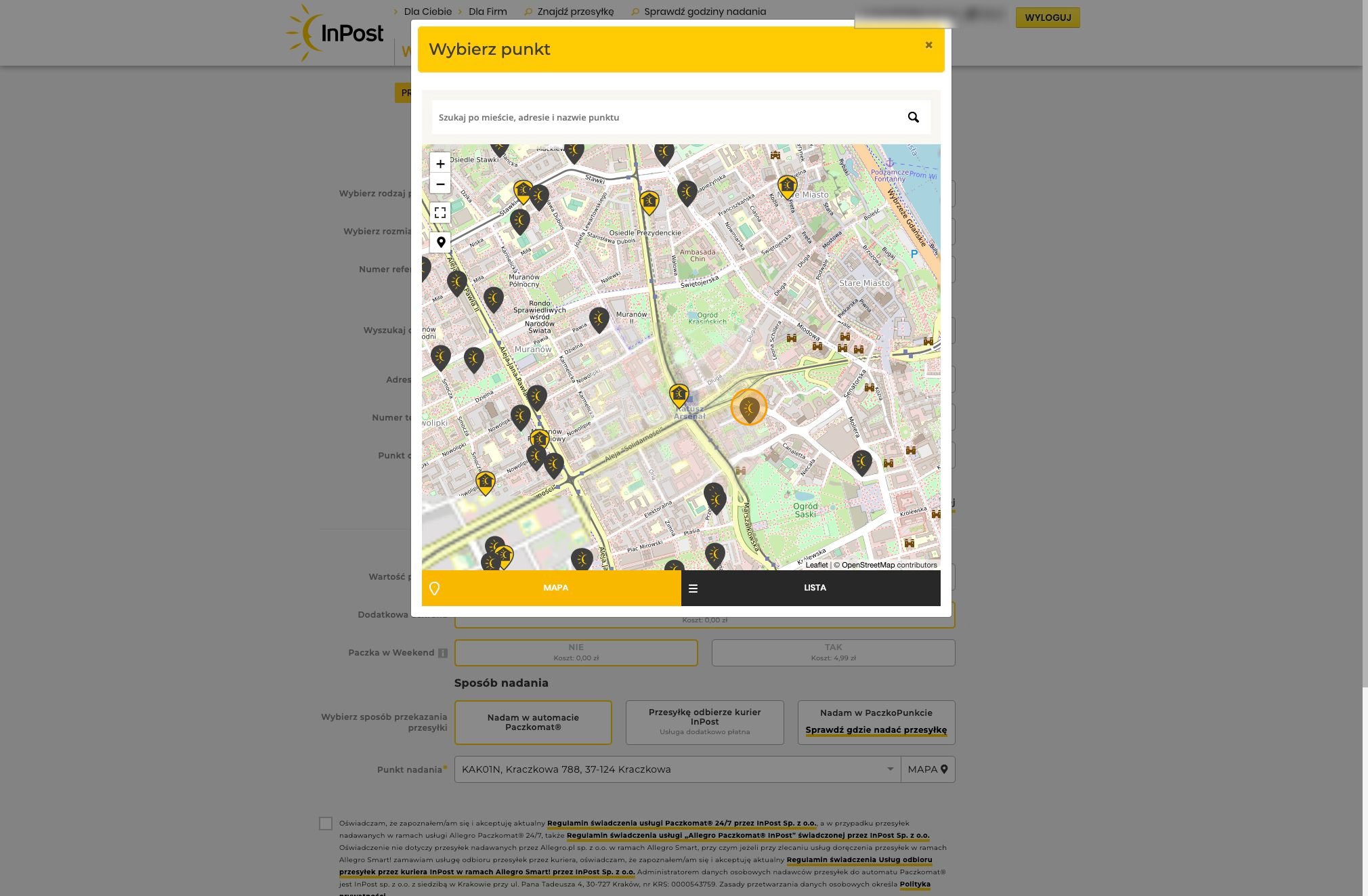This screenshot has height=896, width=1368.
Task: Zoom in on the map
Action: tap(440, 164)
